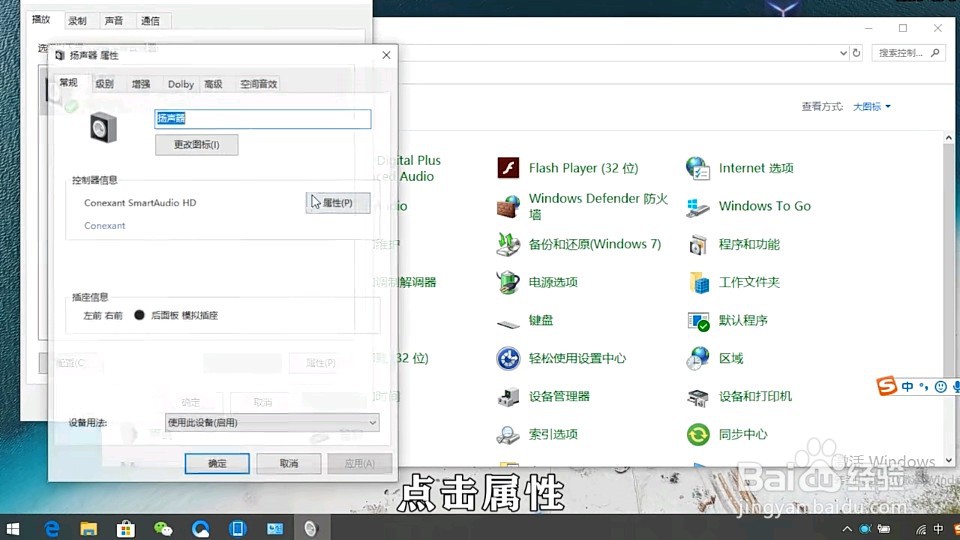Open the 声音 tab in Sound window
This screenshot has height=540, width=960.
[x=114, y=21]
